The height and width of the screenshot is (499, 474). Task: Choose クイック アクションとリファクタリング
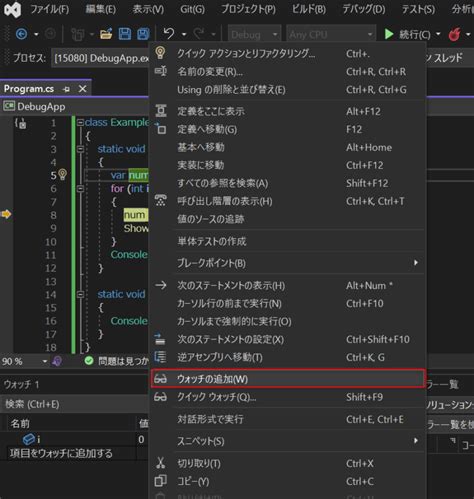[x=287, y=53]
